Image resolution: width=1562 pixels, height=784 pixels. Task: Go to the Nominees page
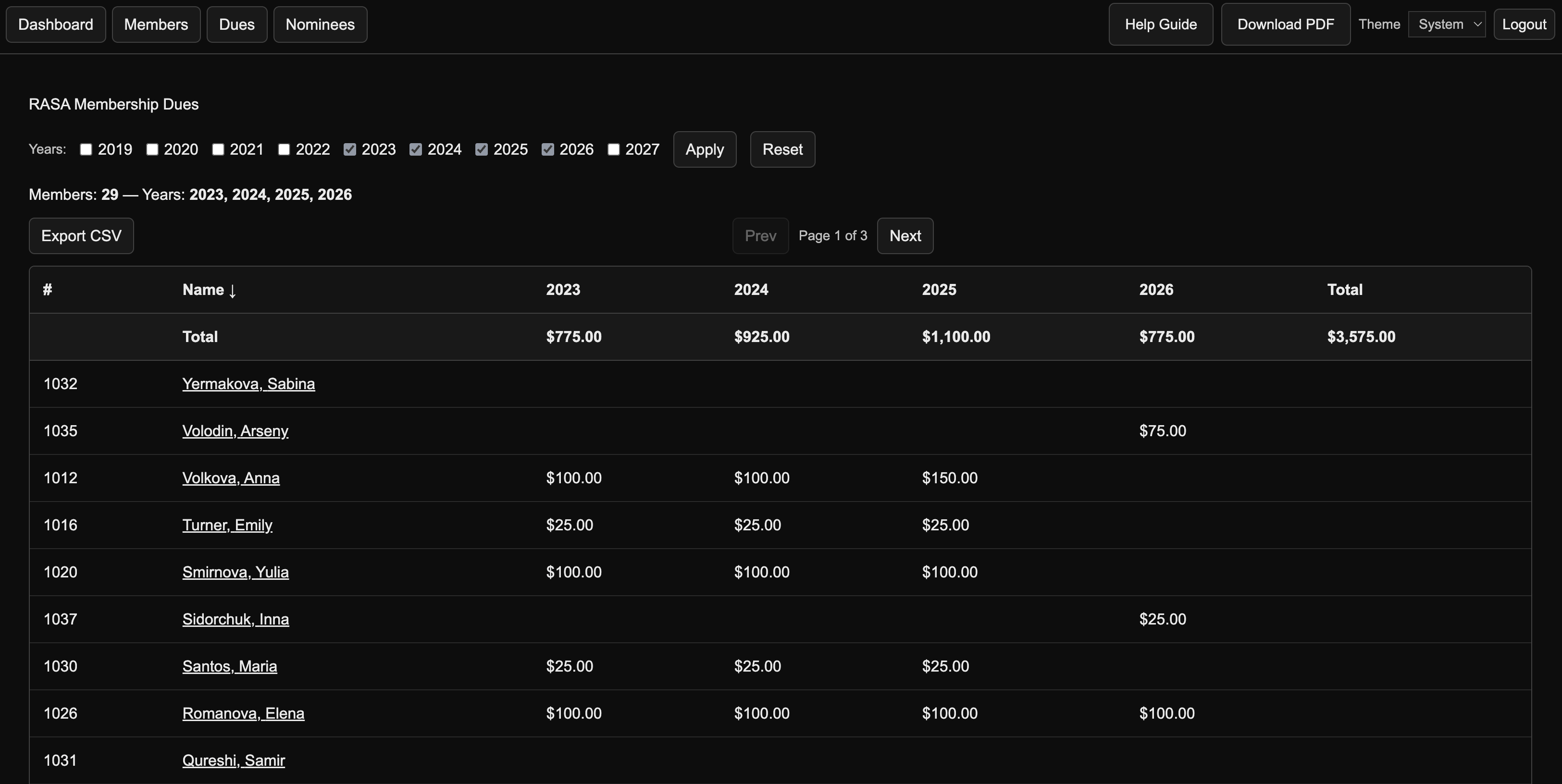pyautogui.click(x=320, y=24)
